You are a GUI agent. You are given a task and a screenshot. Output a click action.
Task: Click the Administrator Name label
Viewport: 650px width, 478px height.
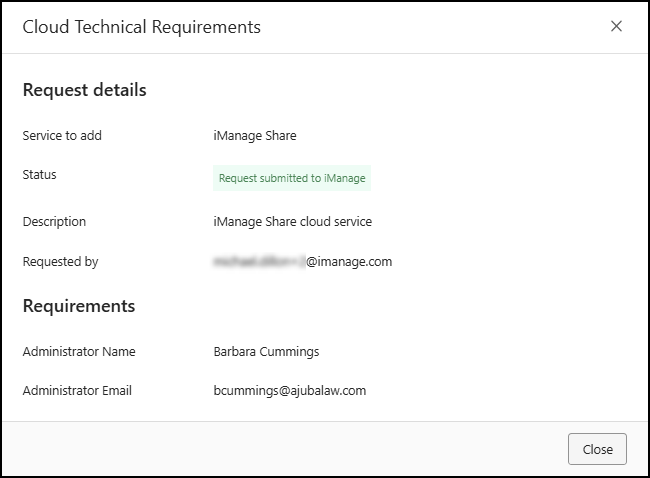coord(79,352)
